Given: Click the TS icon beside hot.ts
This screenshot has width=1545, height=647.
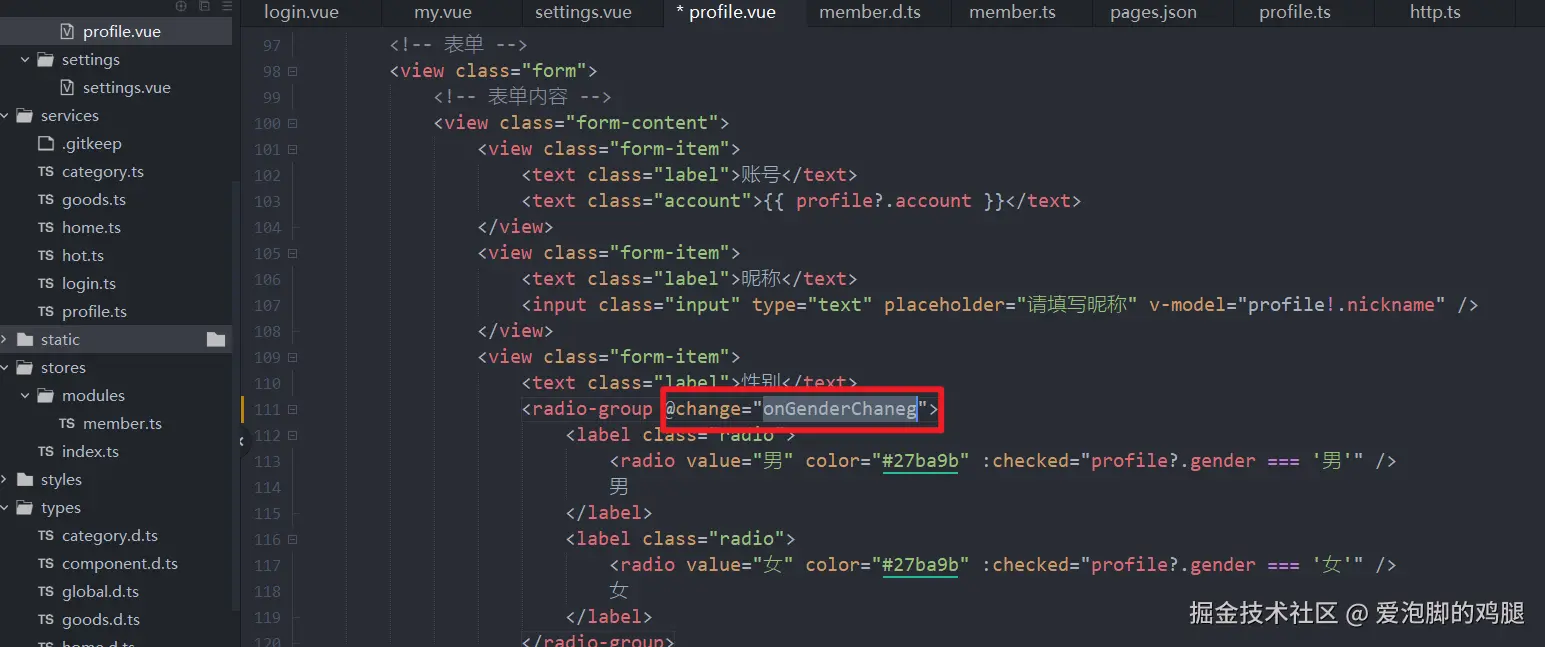Looking at the screenshot, I should click(46, 256).
